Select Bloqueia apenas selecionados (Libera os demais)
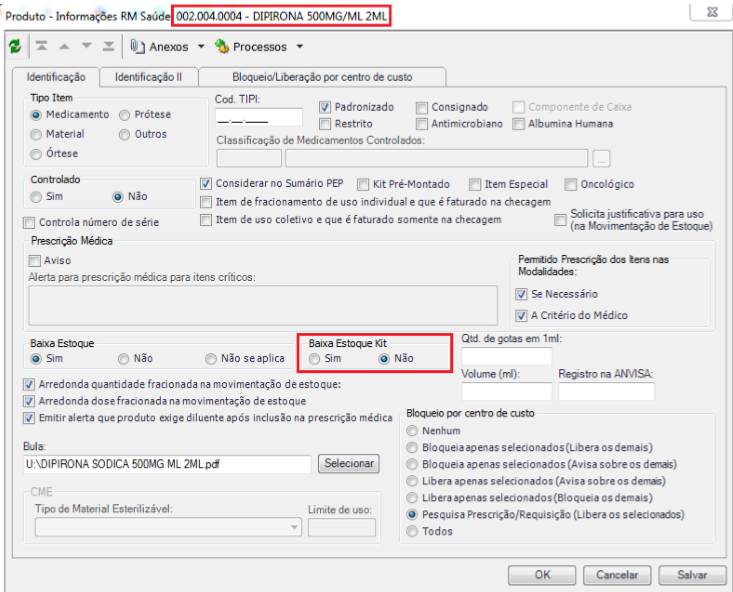733x592 pixels. (412, 448)
